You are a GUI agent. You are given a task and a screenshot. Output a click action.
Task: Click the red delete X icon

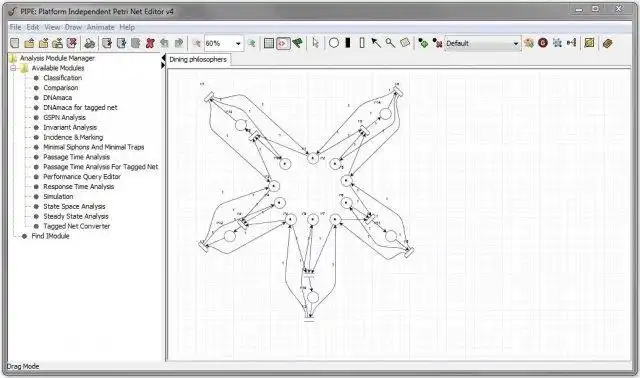[x=150, y=43]
